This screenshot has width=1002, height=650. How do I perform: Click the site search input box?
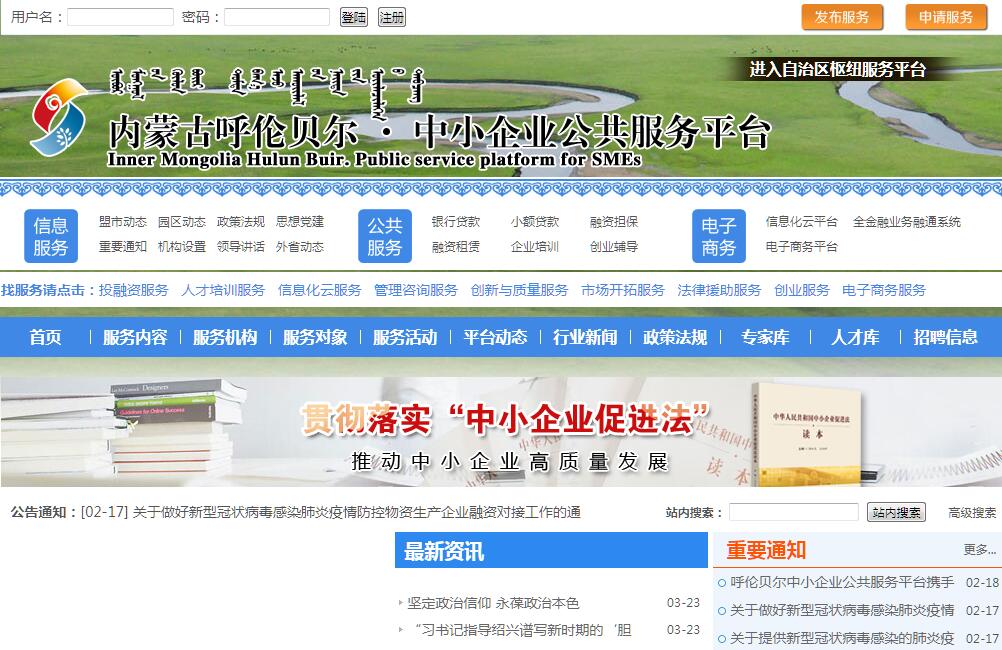coord(793,512)
